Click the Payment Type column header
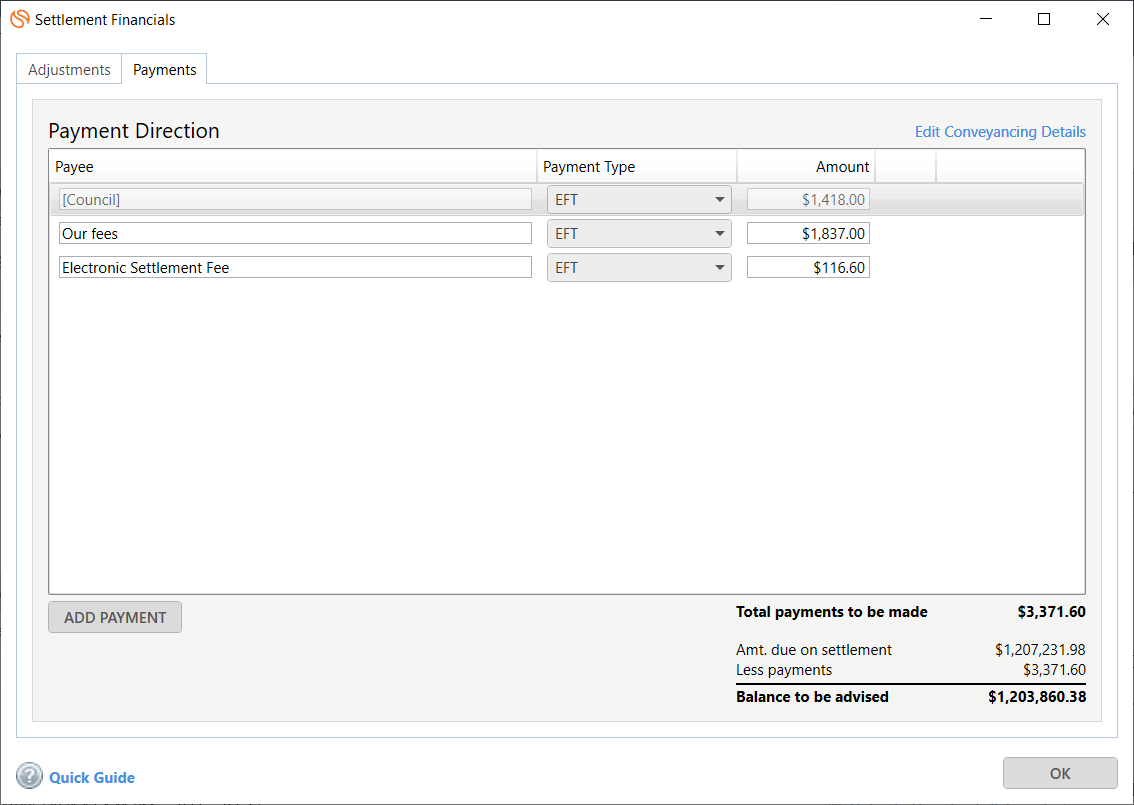This screenshot has width=1134, height=805. (636, 167)
